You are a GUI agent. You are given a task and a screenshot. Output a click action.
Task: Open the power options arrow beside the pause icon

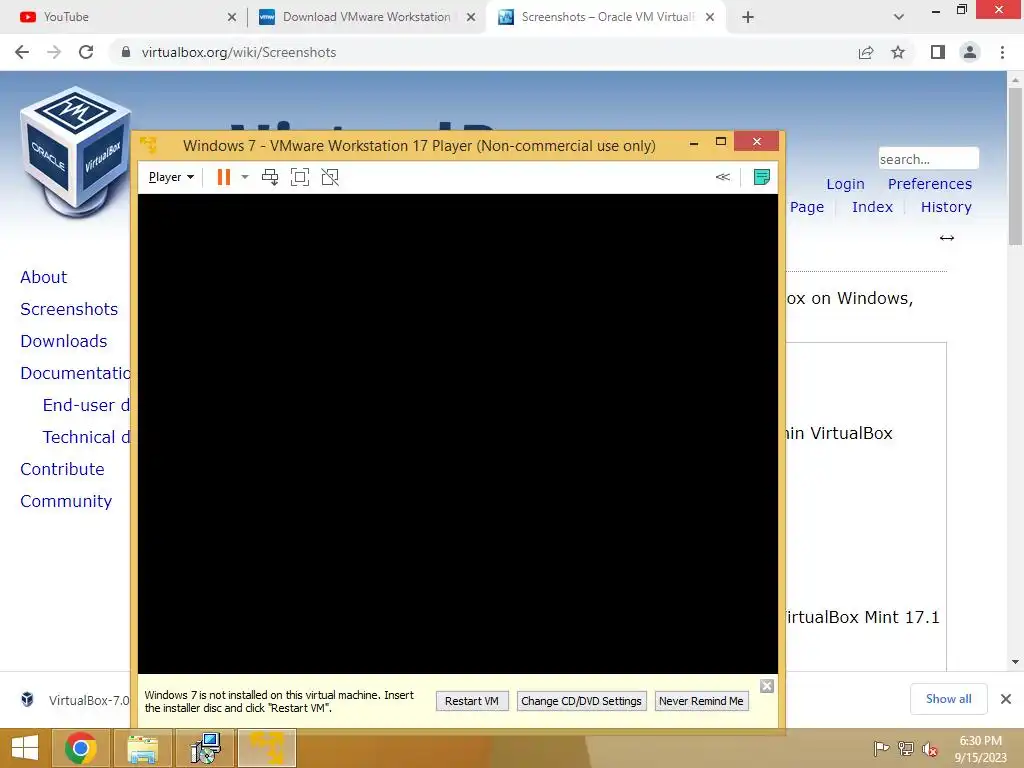tap(245, 177)
